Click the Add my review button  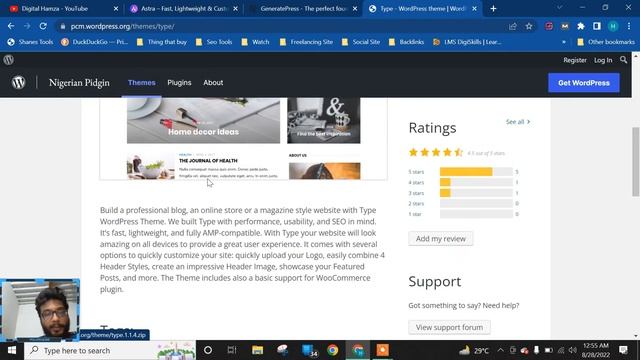[440, 239]
